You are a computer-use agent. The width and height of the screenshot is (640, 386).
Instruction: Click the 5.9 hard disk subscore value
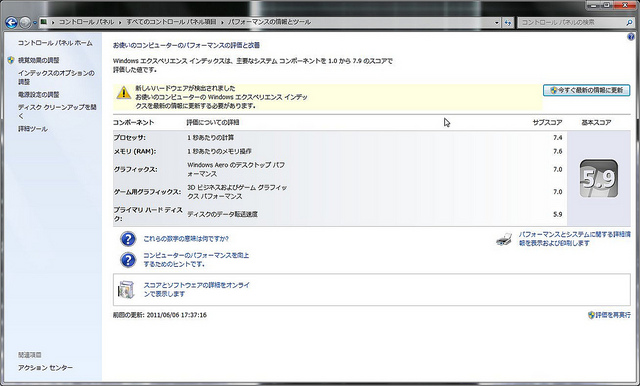[x=558, y=214]
